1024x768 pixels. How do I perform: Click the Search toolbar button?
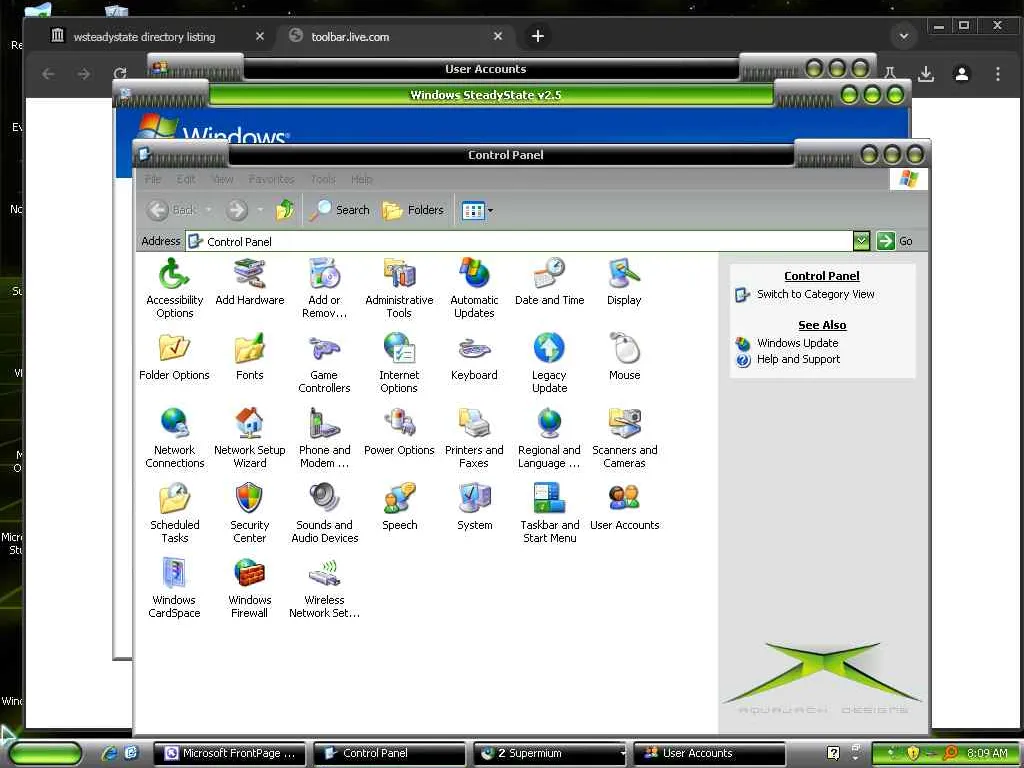point(340,210)
